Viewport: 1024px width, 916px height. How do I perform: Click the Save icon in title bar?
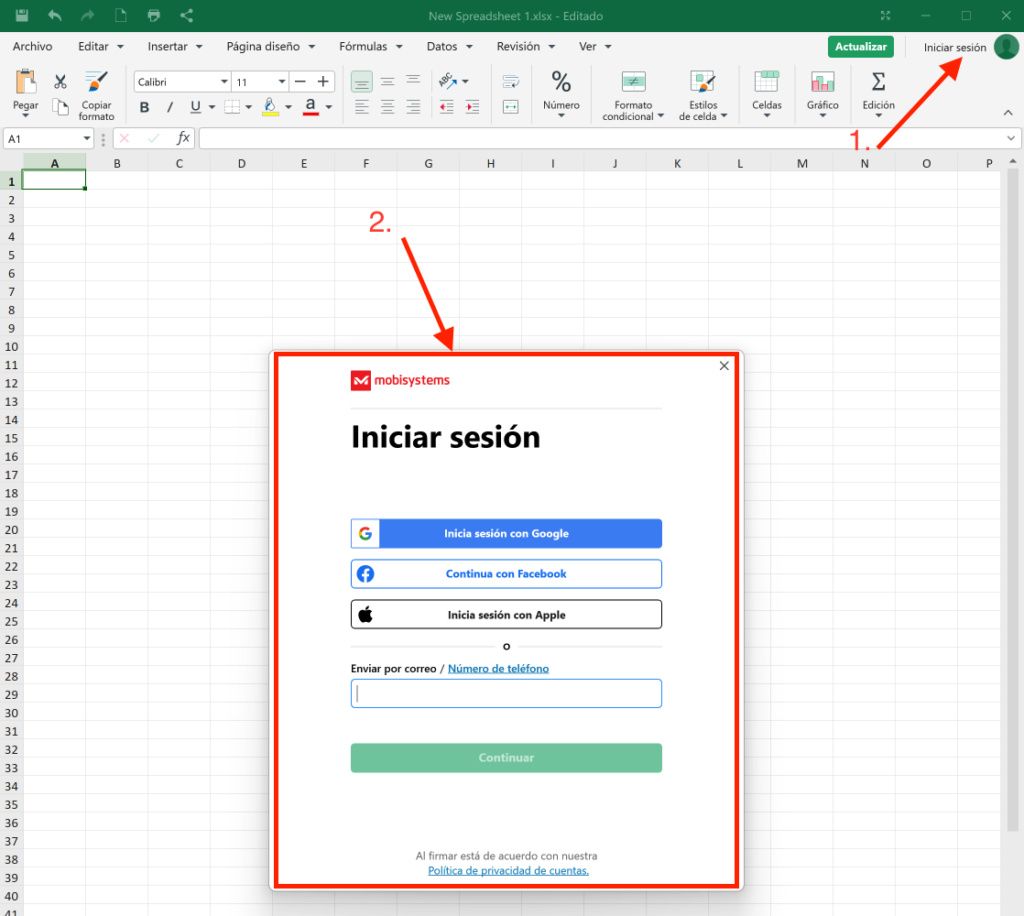point(22,16)
